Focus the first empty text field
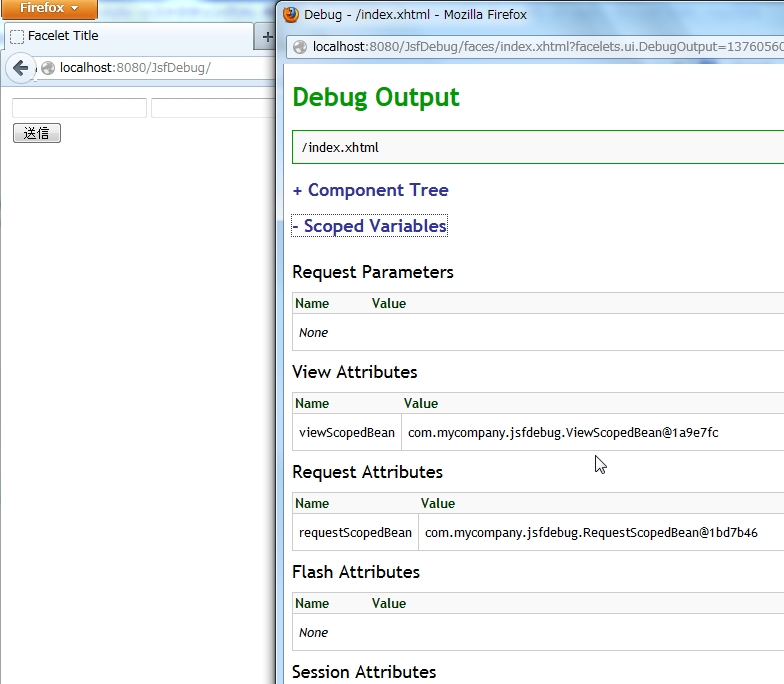Screen dimensions: 784x684 click(x=80, y=108)
